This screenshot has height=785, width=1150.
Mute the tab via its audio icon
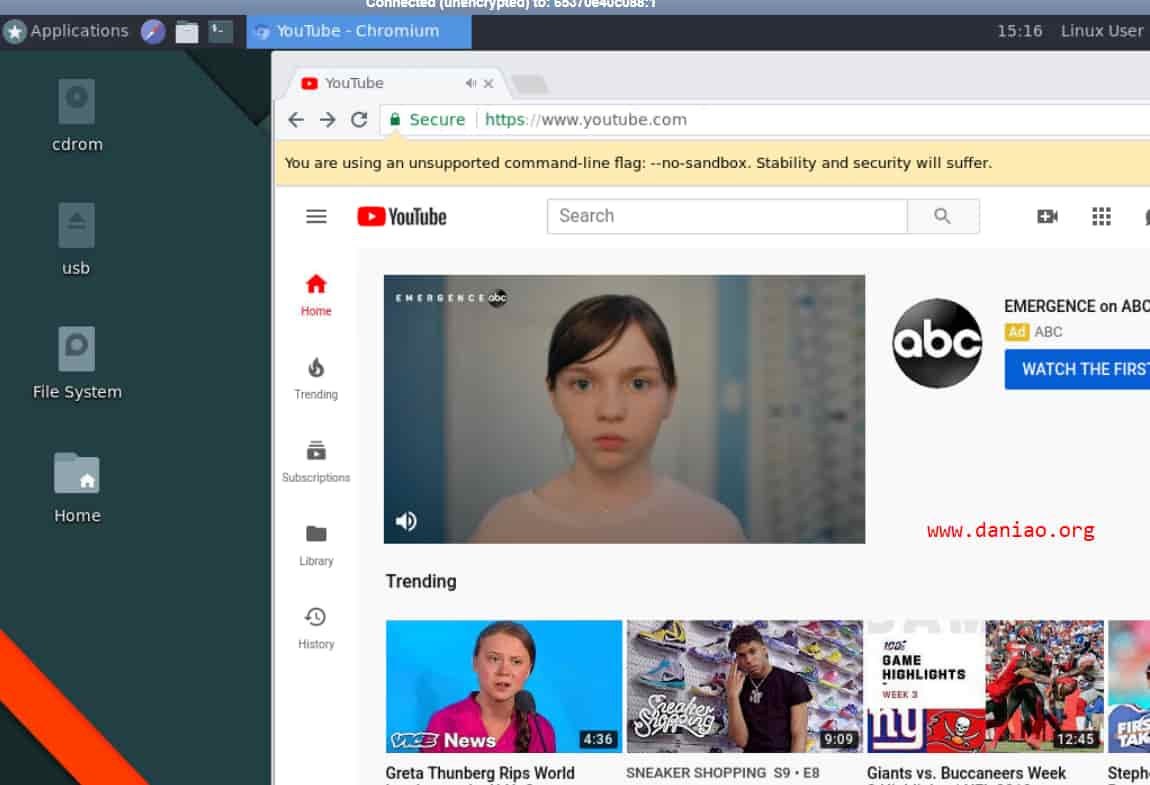[470, 84]
